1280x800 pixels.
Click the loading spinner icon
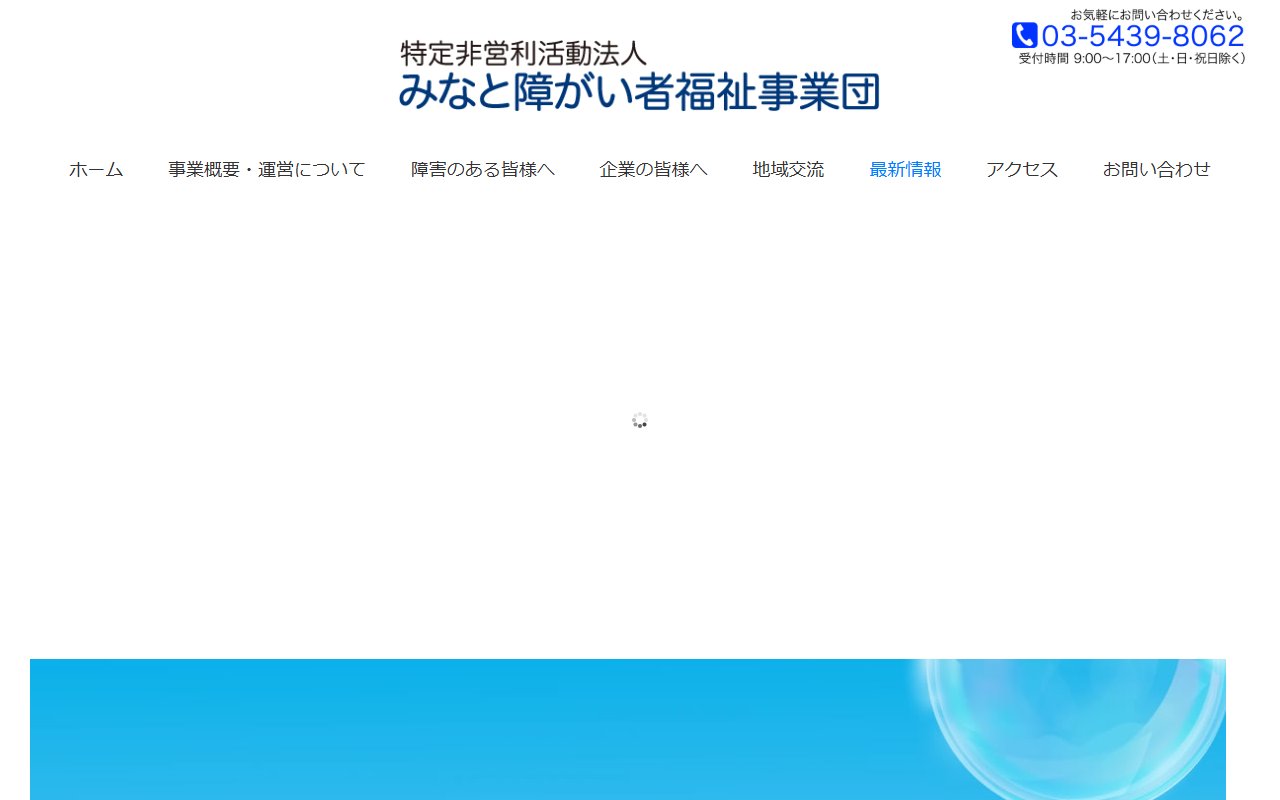point(640,420)
